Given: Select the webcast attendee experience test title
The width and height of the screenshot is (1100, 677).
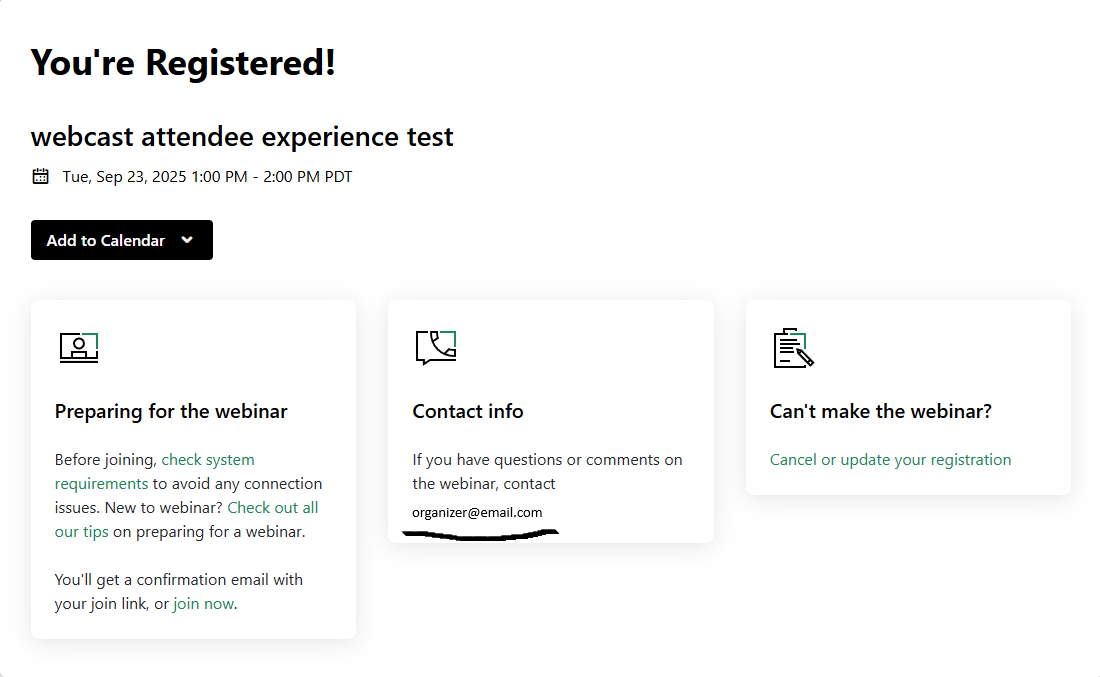Looking at the screenshot, I should tap(242, 136).
